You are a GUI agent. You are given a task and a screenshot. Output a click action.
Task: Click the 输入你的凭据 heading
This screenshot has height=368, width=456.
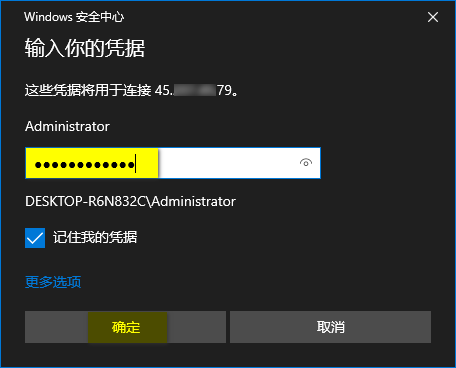pos(85,48)
